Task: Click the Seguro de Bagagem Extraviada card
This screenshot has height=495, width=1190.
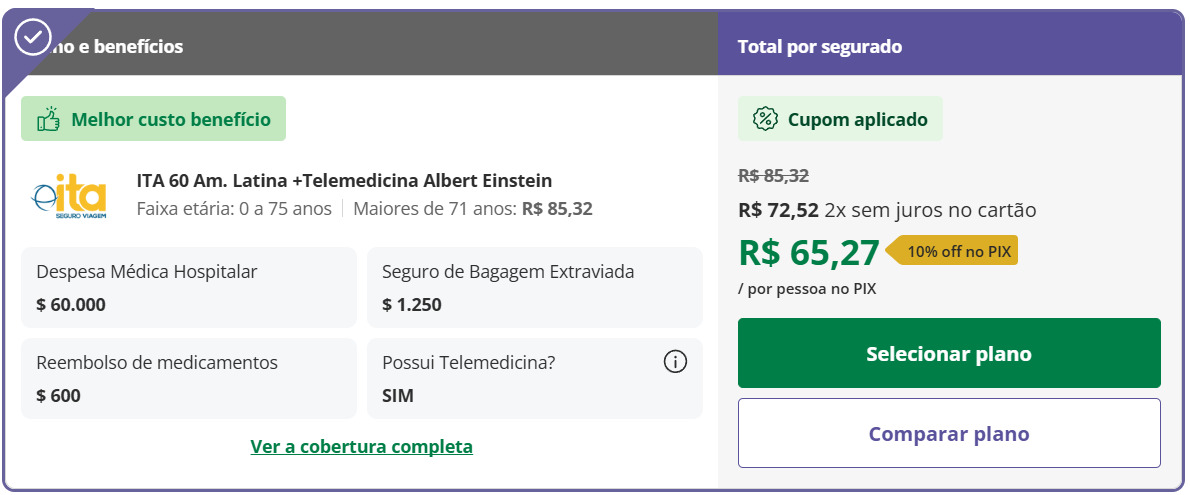Action: [534, 287]
